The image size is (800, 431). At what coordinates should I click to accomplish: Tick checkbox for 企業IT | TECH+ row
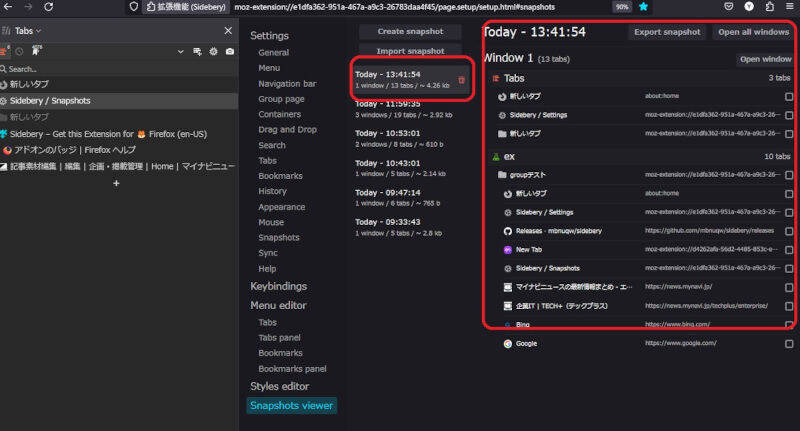(789, 307)
